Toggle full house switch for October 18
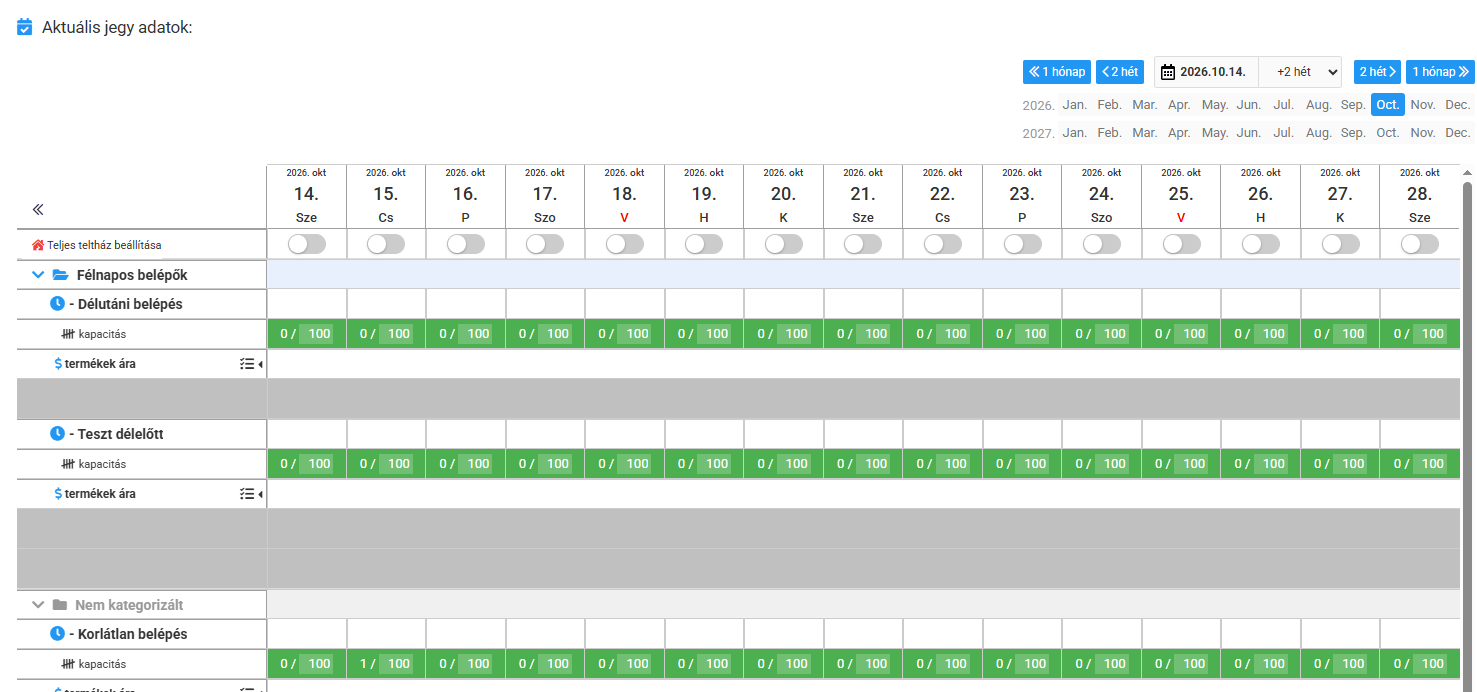Image resolution: width=1477 pixels, height=692 pixels. tap(624, 244)
